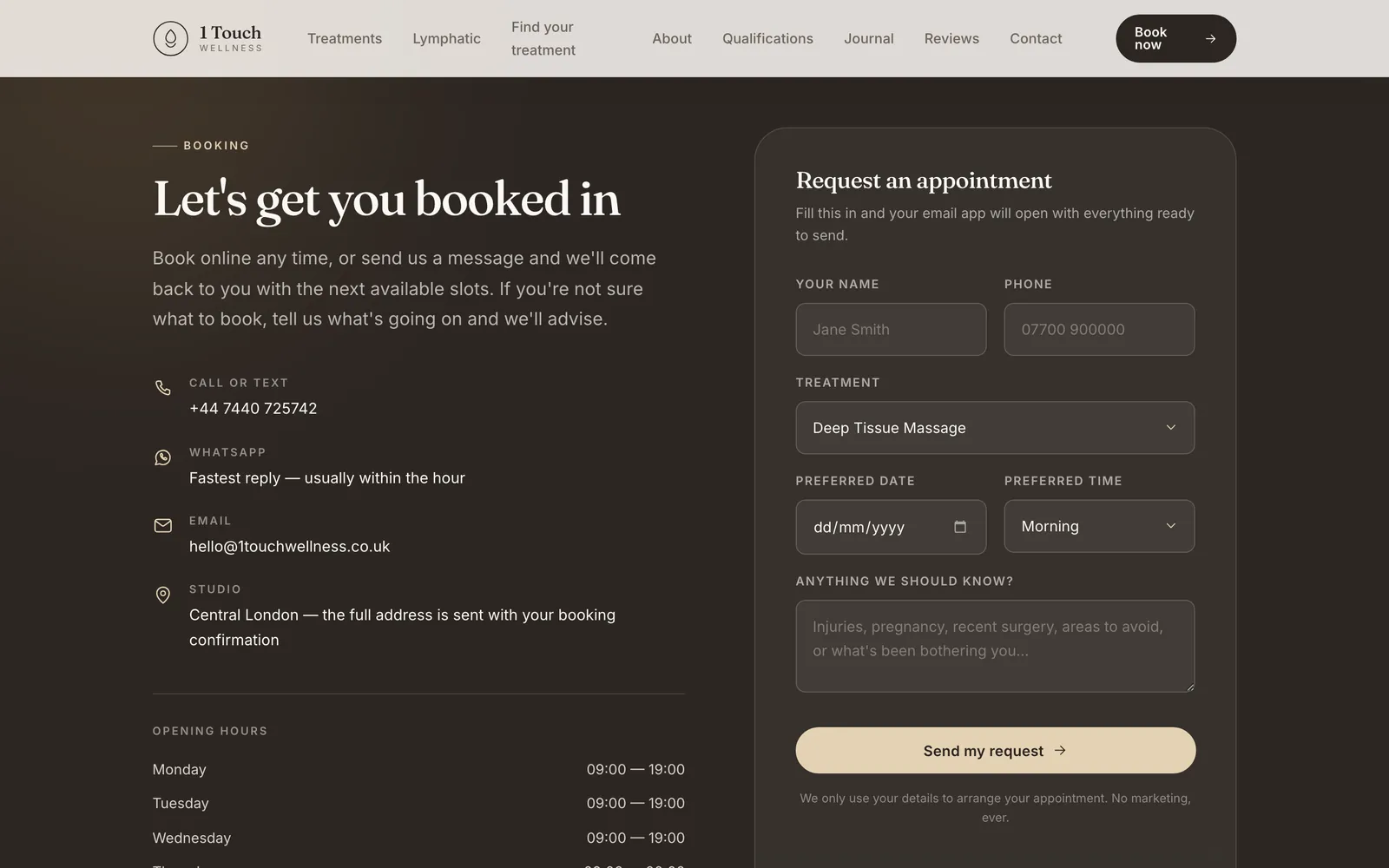
Task: Click the 1 Touch Wellness logo icon
Action: pyautogui.click(x=170, y=38)
